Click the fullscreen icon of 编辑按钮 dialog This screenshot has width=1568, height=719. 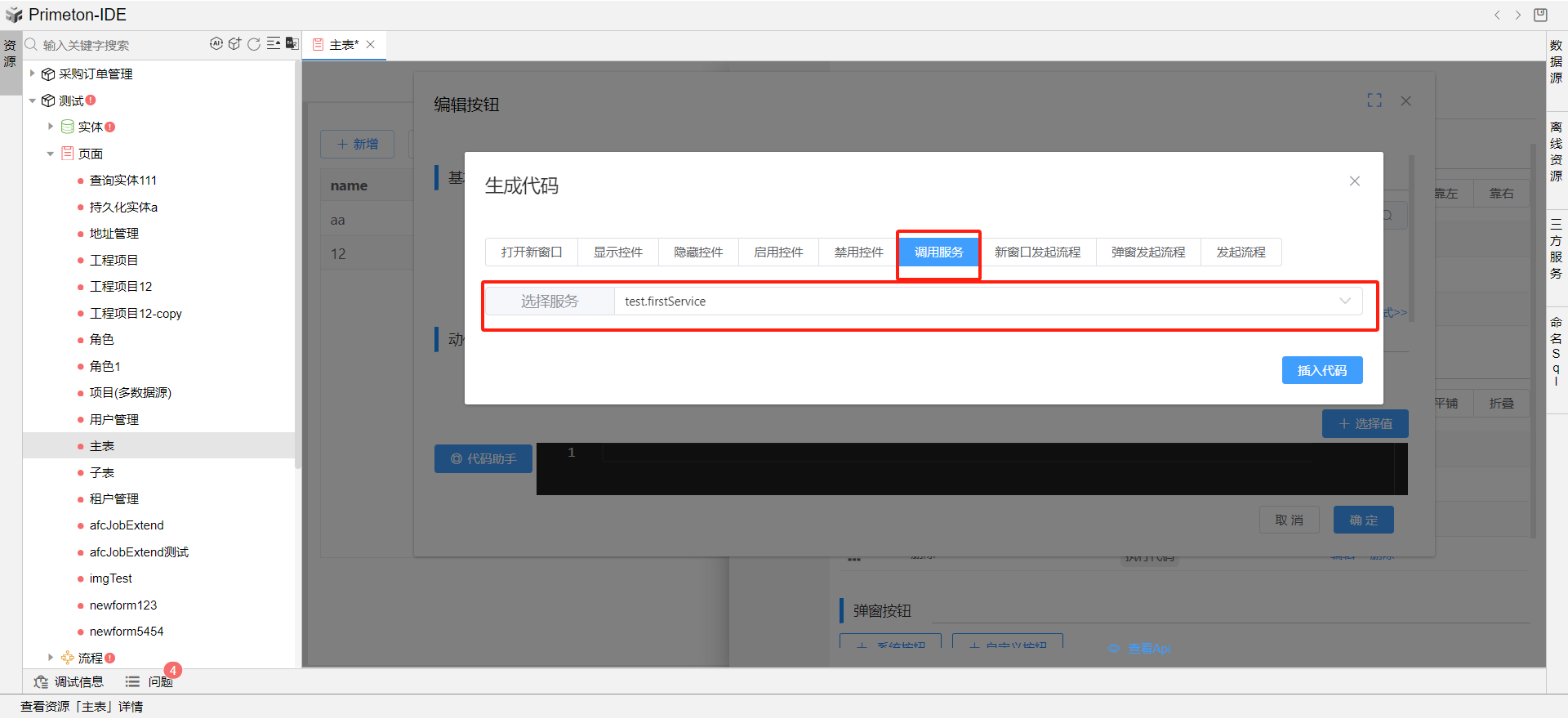pyautogui.click(x=1374, y=100)
